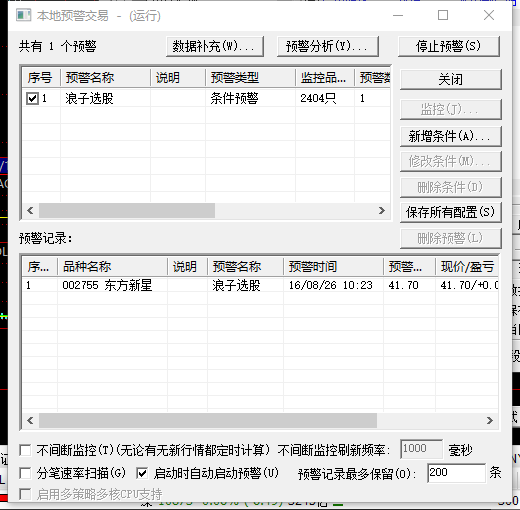Sort condition list by 序号 header
This screenshot has height=510, width=520.
click(41, 78)
